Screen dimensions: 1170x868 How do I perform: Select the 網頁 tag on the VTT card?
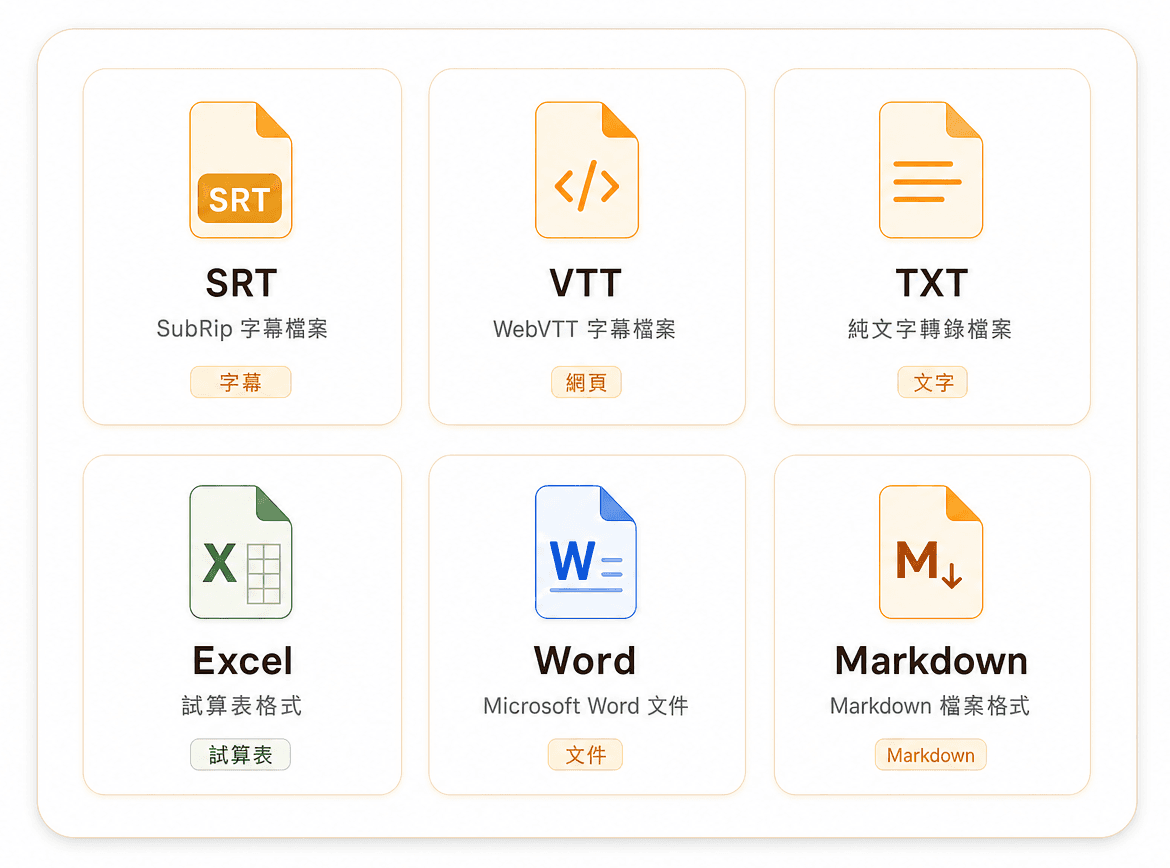586,382
